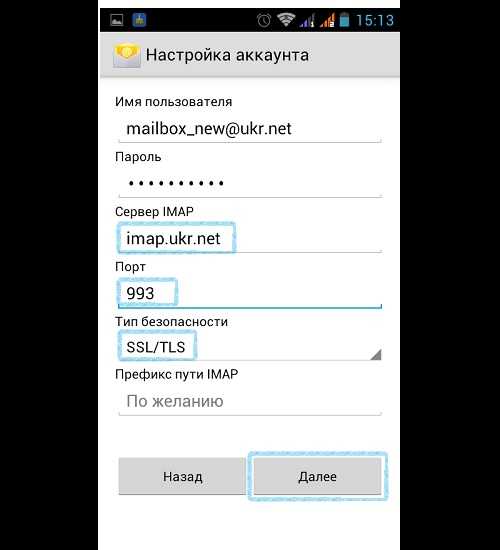Viewport: 500px width, 550px height.
Task: Tap the 15:13 clock in status bar
Action: pyautogui.click(x=375, y=20)
